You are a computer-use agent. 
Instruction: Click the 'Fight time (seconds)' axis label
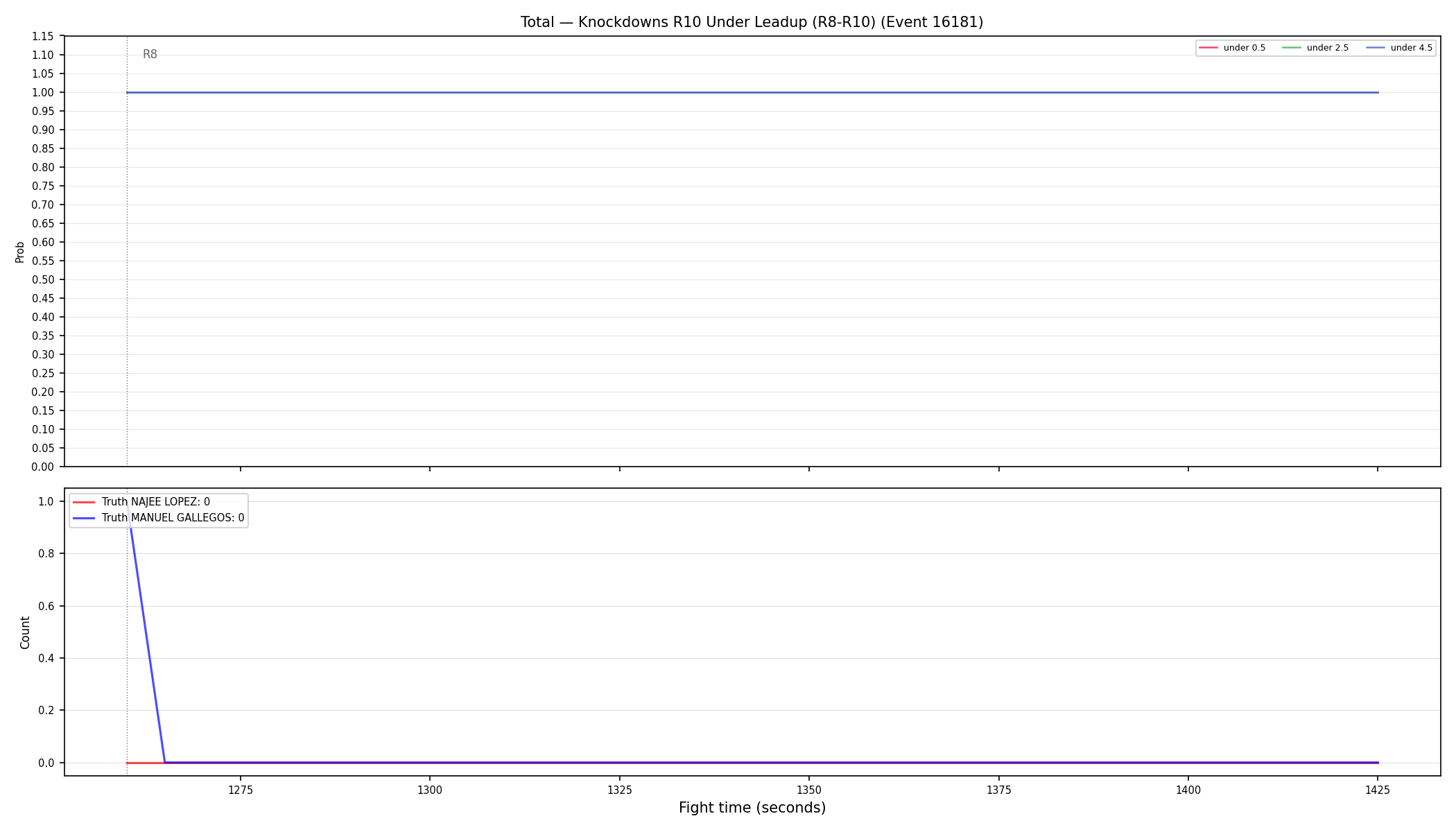[752, 808]
